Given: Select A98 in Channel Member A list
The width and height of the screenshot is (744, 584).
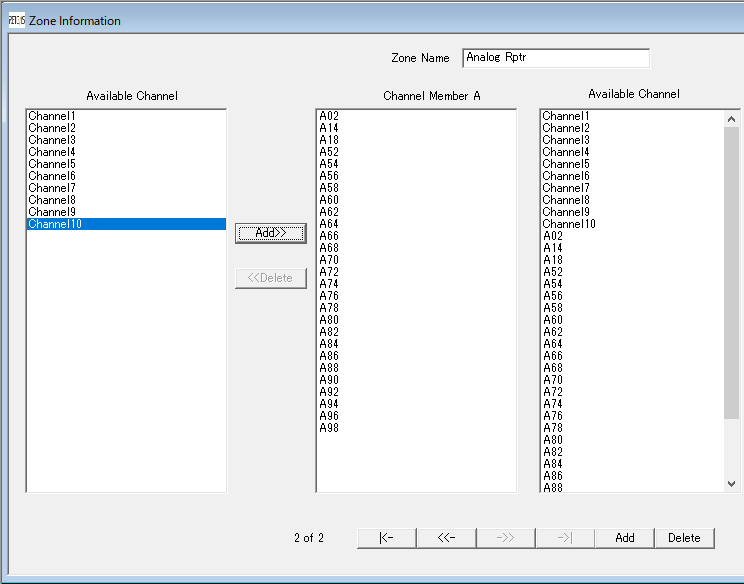Looking at the screenshot, I should pyautogui.click(x=329, y=428).
